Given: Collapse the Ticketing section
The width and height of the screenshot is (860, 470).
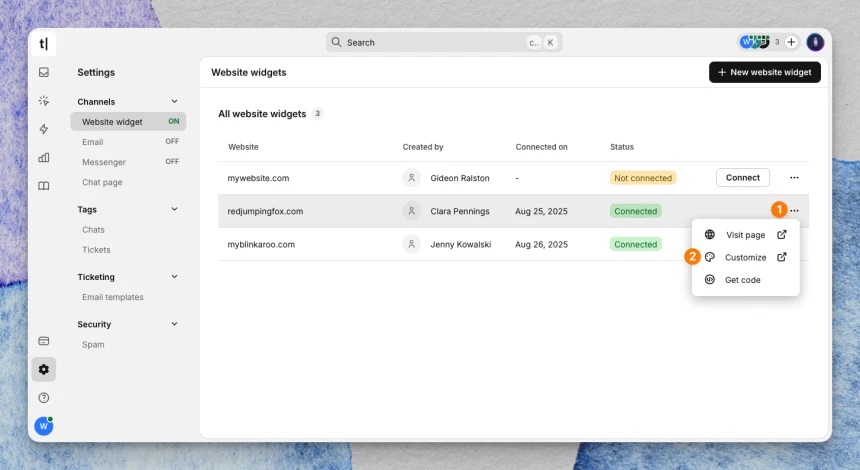Looking at the screenshot, I should [174, 276].
